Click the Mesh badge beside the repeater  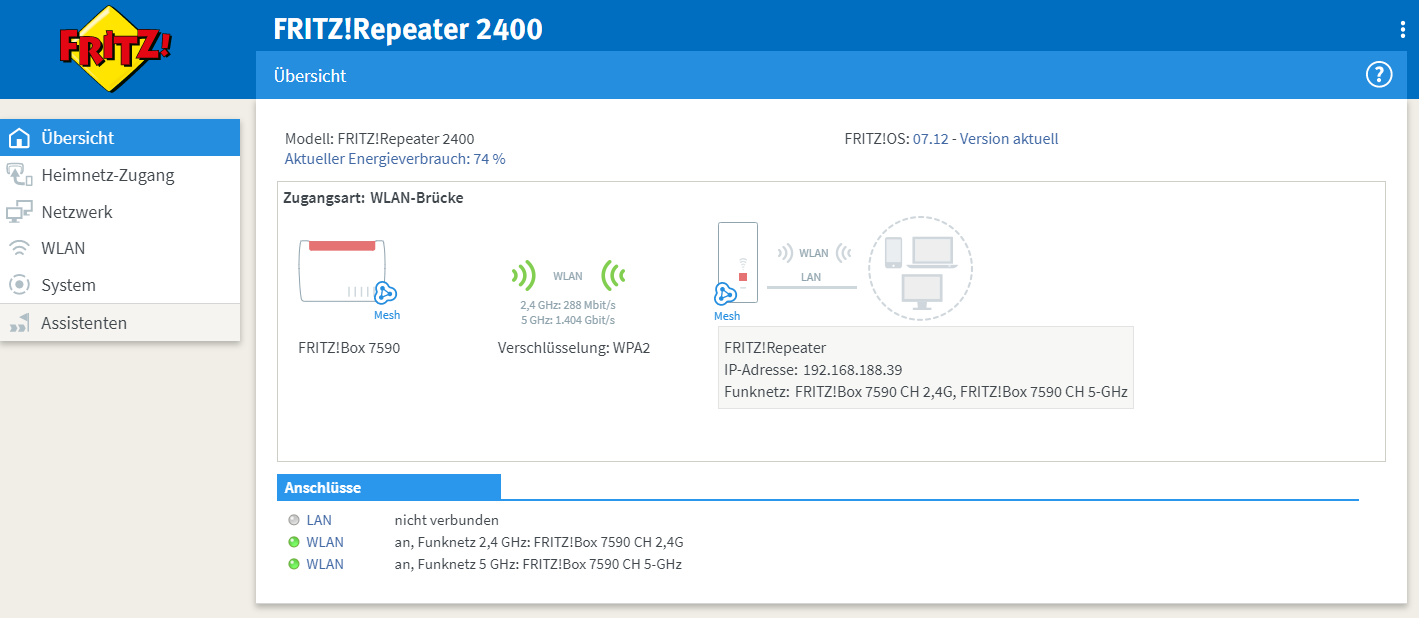click(x=727, y=302)
